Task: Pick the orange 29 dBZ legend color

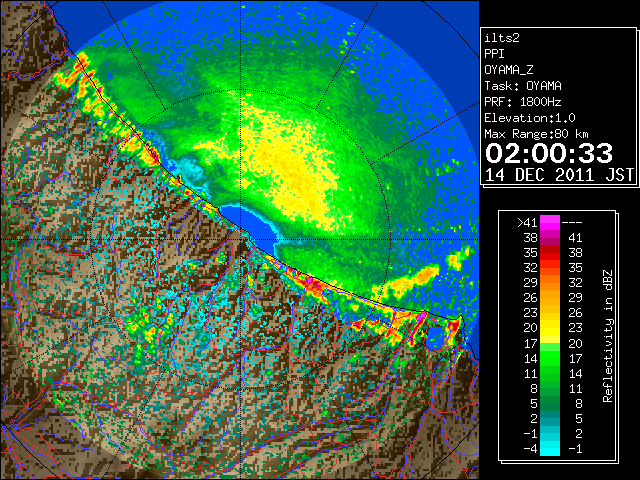Action: (x=550, y=282)
